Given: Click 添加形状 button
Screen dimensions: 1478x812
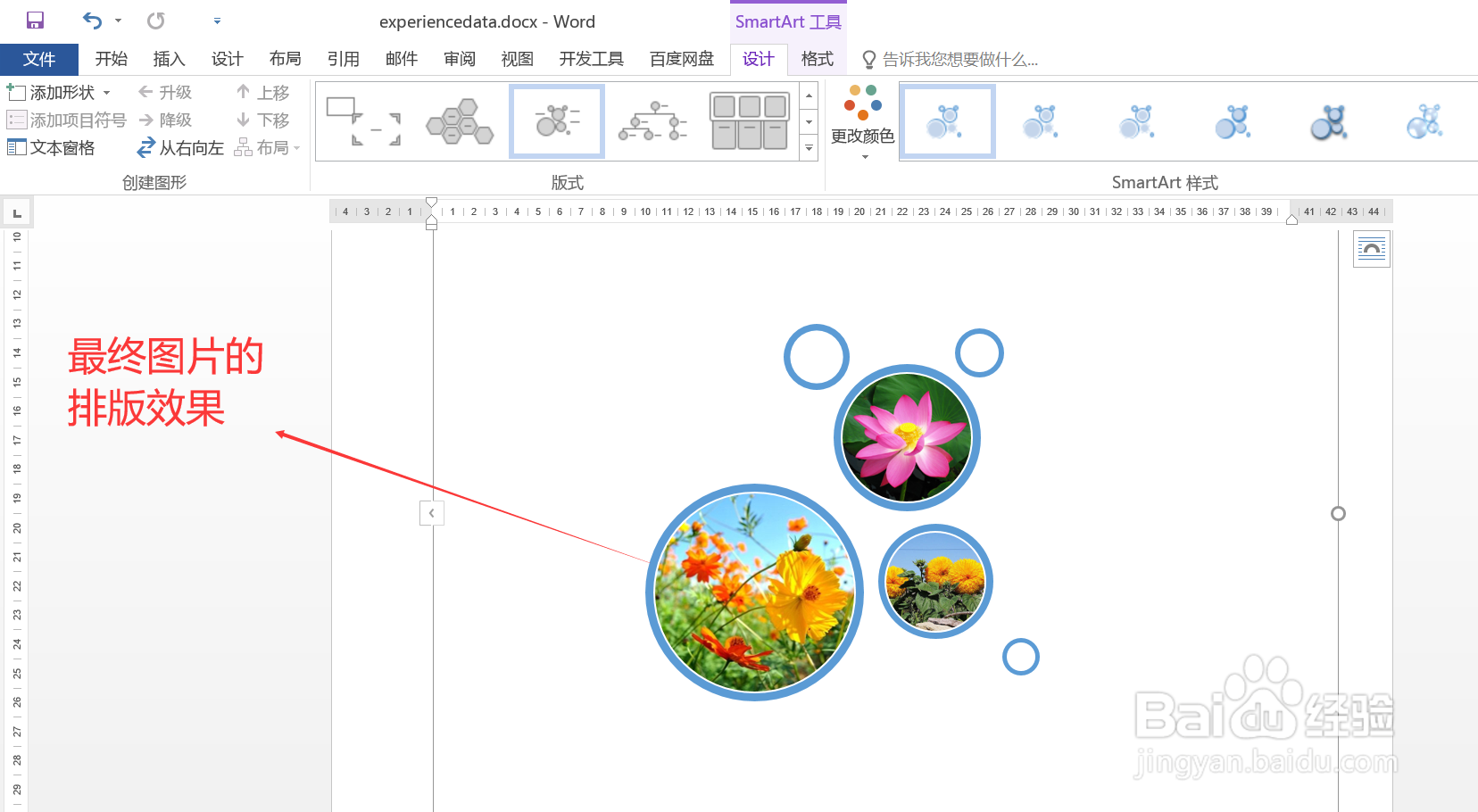Looking at the screenshot, I should coord(51,92).
